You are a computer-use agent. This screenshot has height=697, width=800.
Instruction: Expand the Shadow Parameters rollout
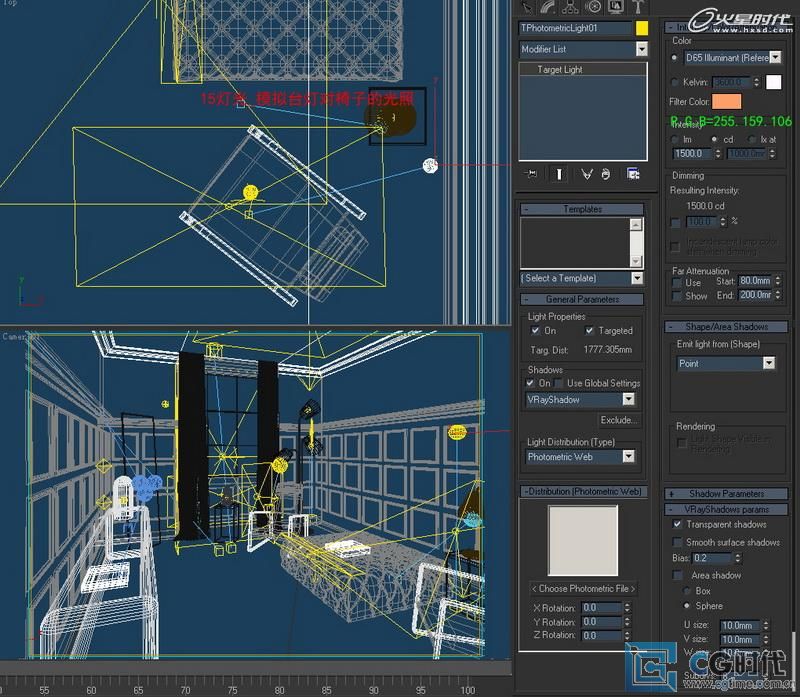coord(726,494)
